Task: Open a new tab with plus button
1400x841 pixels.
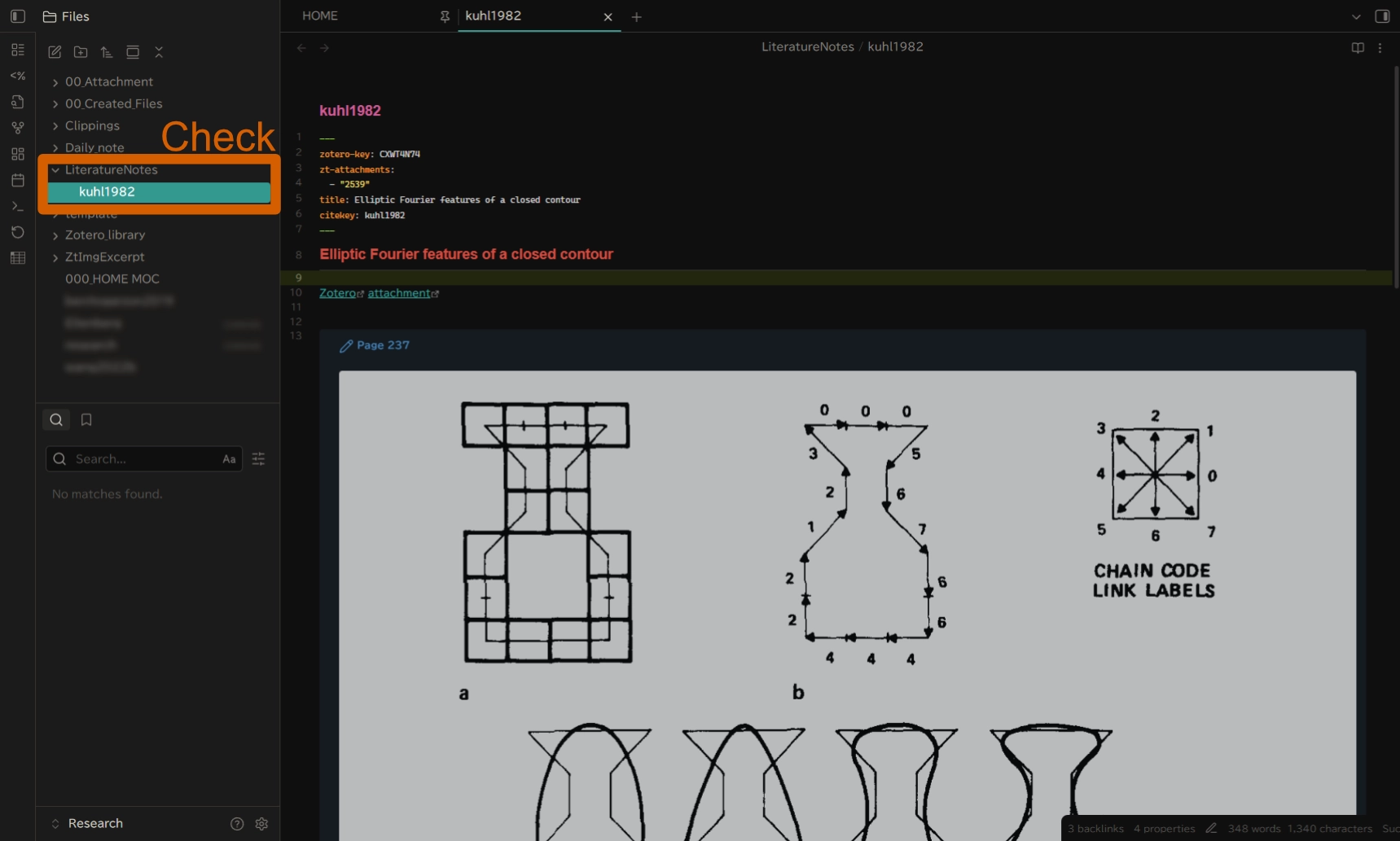Action: pyautogui.click(x=637, y=17)
